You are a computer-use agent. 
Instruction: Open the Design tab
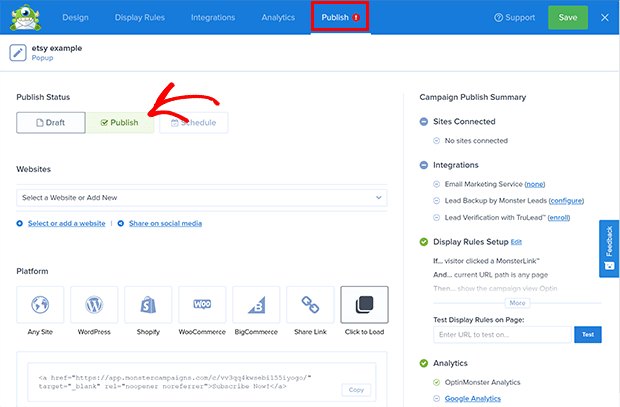coord(76,17)
